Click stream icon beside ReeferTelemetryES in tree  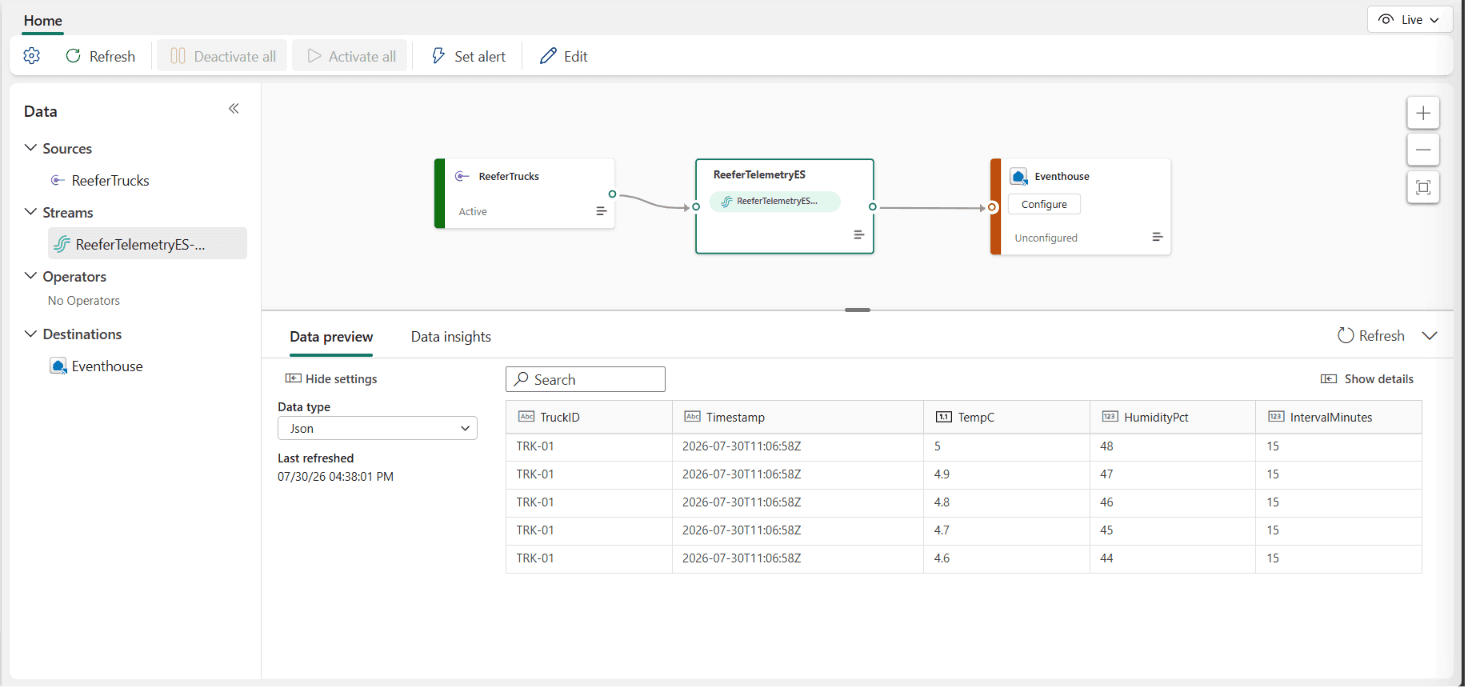tap(62, 244)
